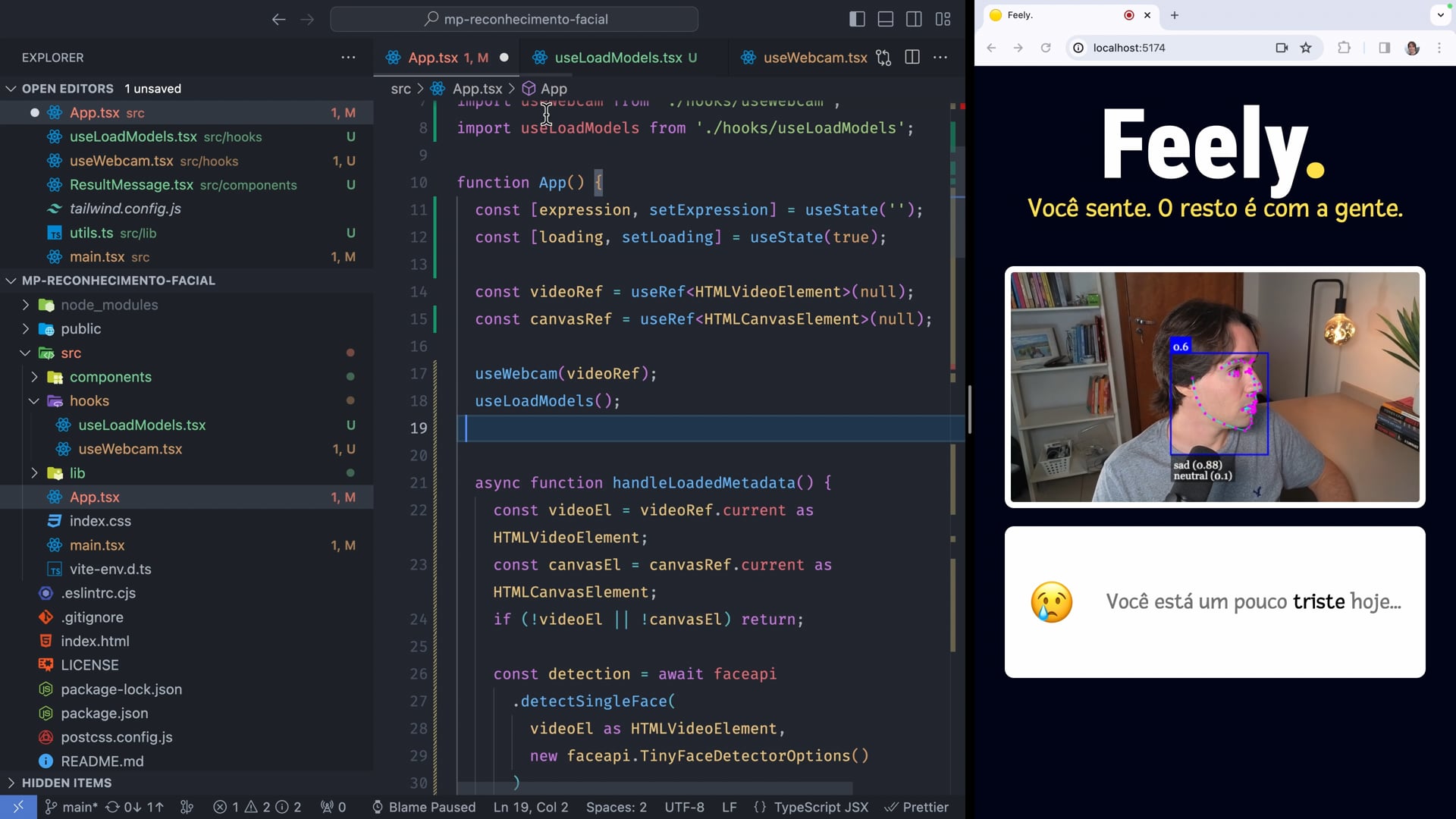Click the go back arrow in title bar
The width and height of the screenshot is (1456, 819).
pos(278,19)
